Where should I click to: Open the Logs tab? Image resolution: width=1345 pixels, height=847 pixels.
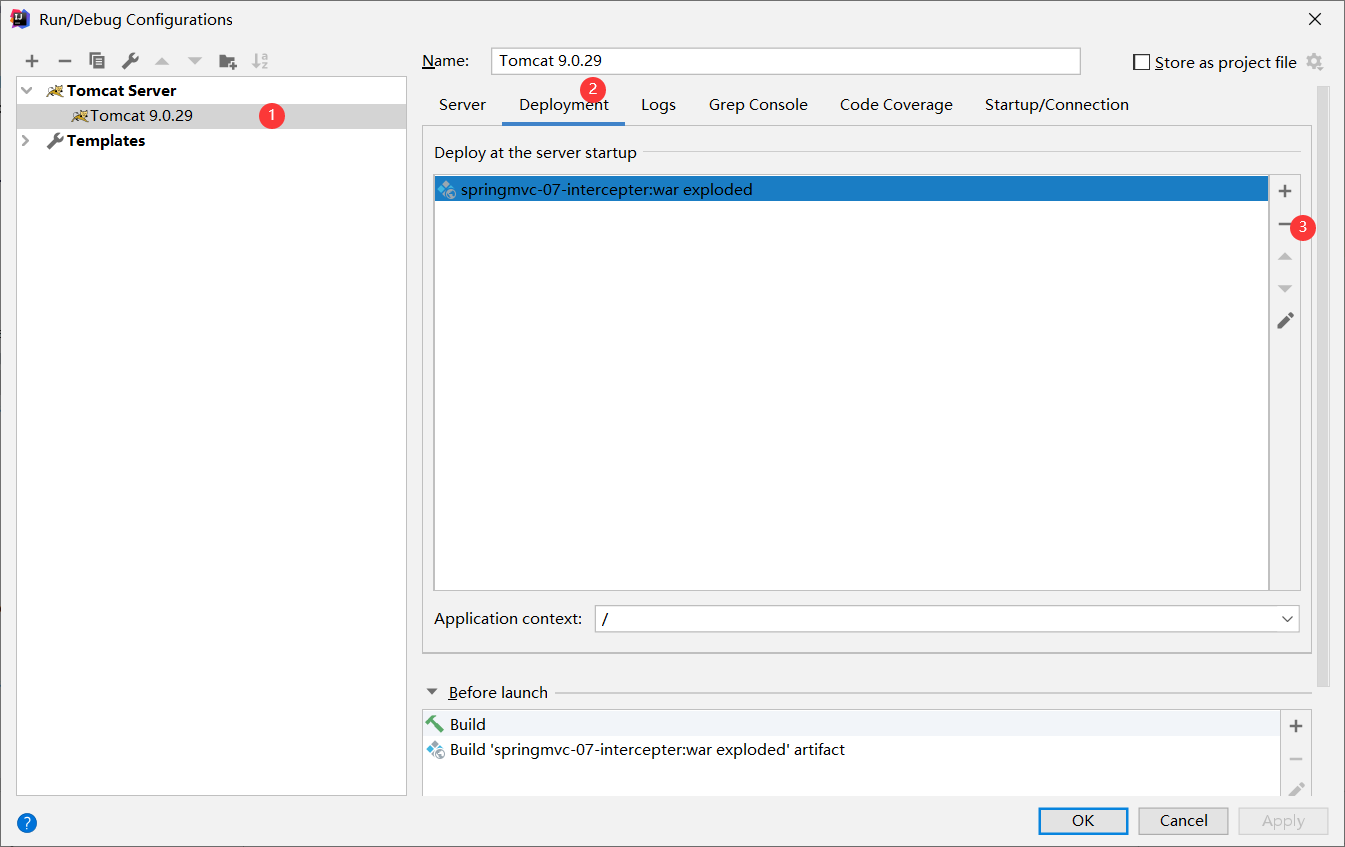click(658, 104)
